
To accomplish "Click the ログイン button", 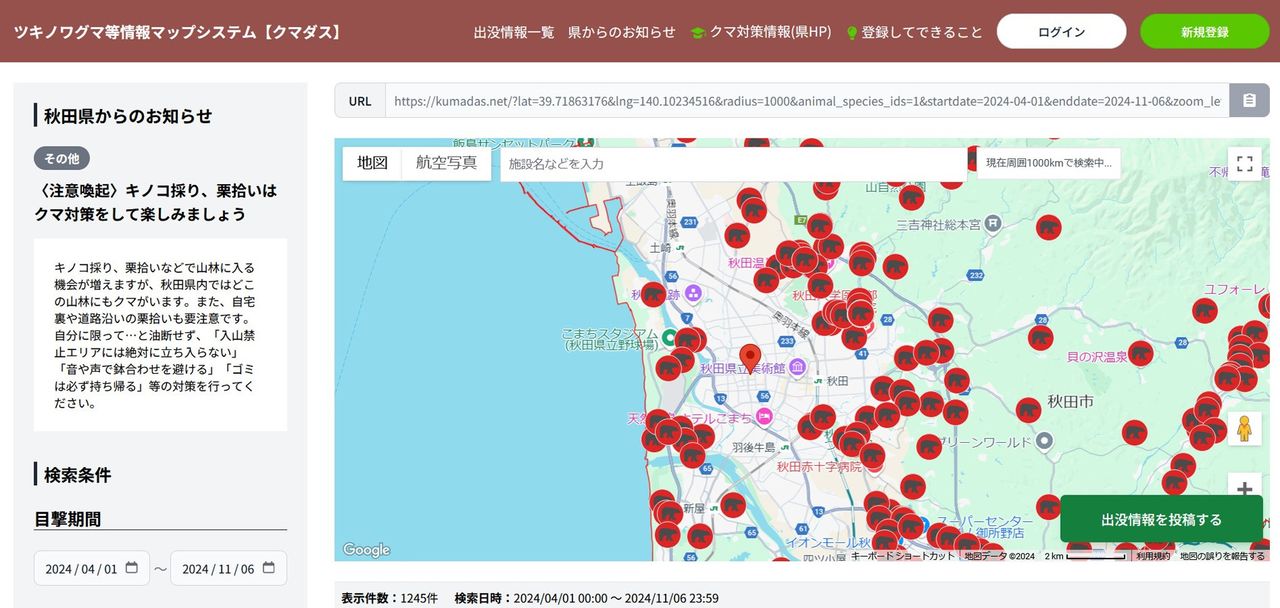I will 1061,32.
